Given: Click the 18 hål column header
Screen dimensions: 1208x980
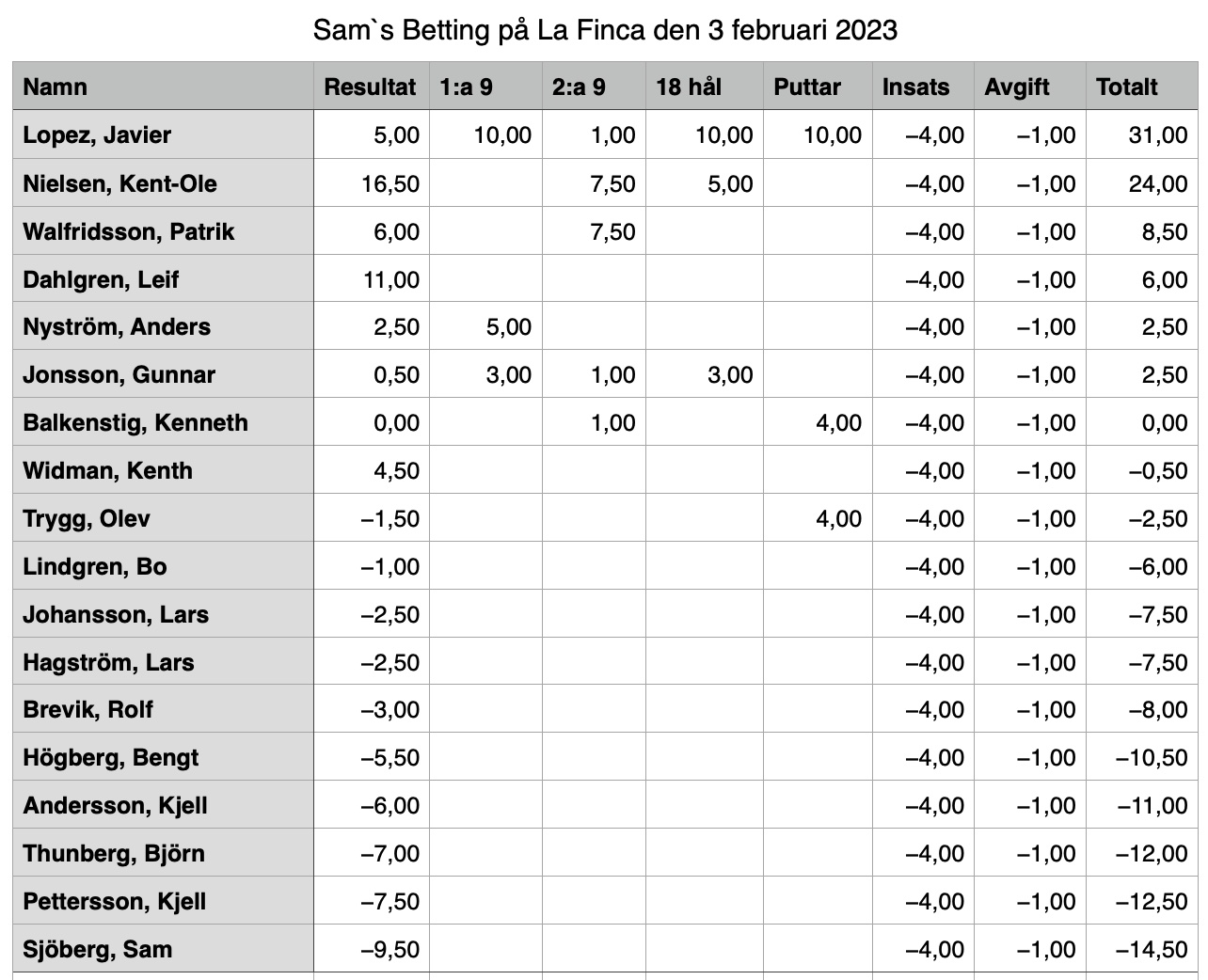Looking at the screenshot, I should coord(704,87).
